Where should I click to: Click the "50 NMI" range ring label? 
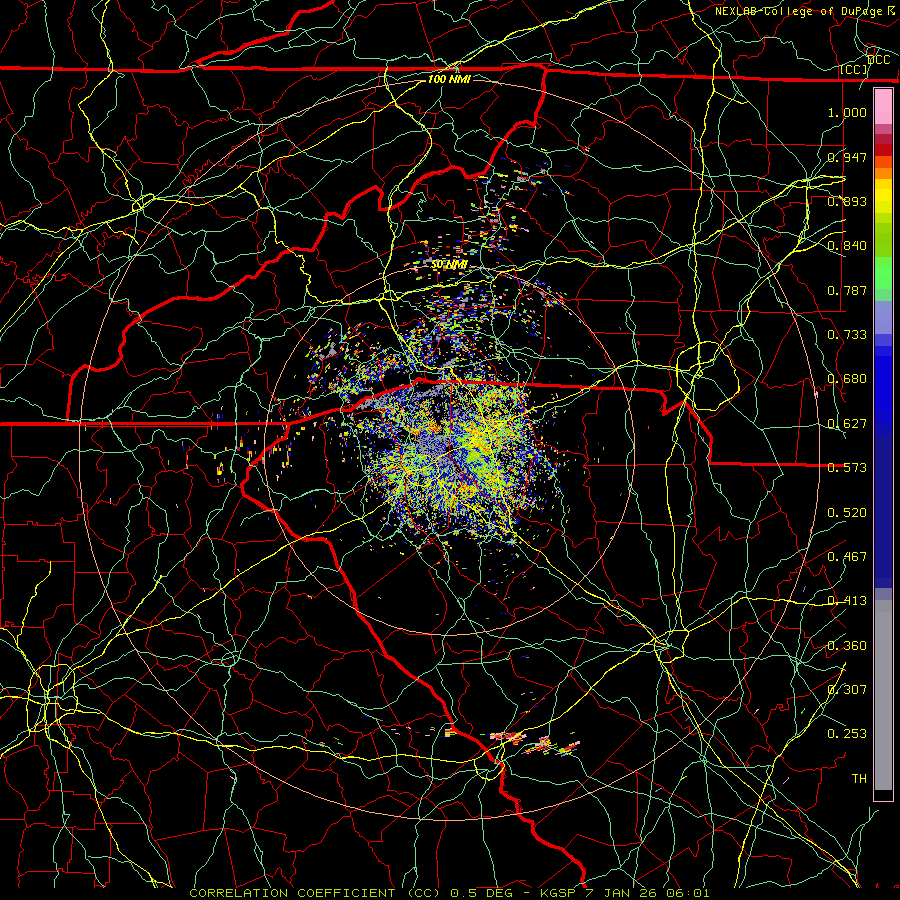pos(449,265)
